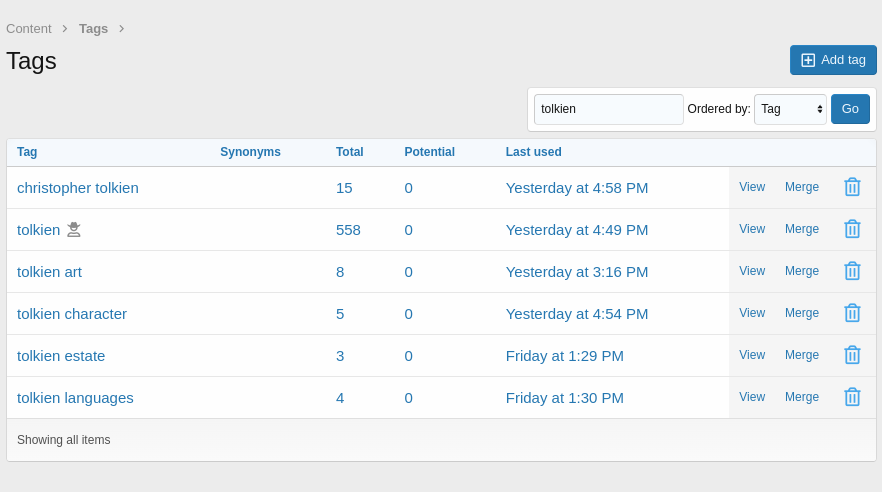Merge the tolkien art tag
This screenshot has width=882, height=492.
(x=801, y=271)
